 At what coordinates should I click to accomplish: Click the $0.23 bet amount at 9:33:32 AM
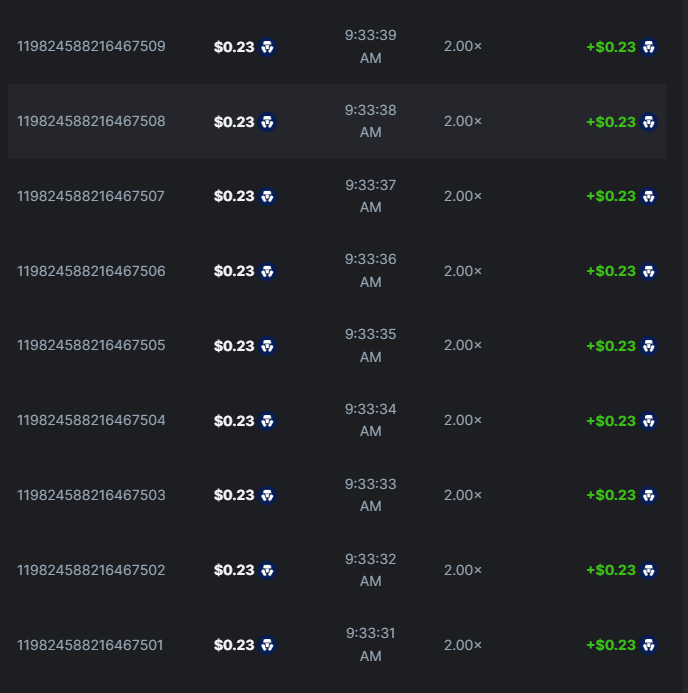point(234,570)
